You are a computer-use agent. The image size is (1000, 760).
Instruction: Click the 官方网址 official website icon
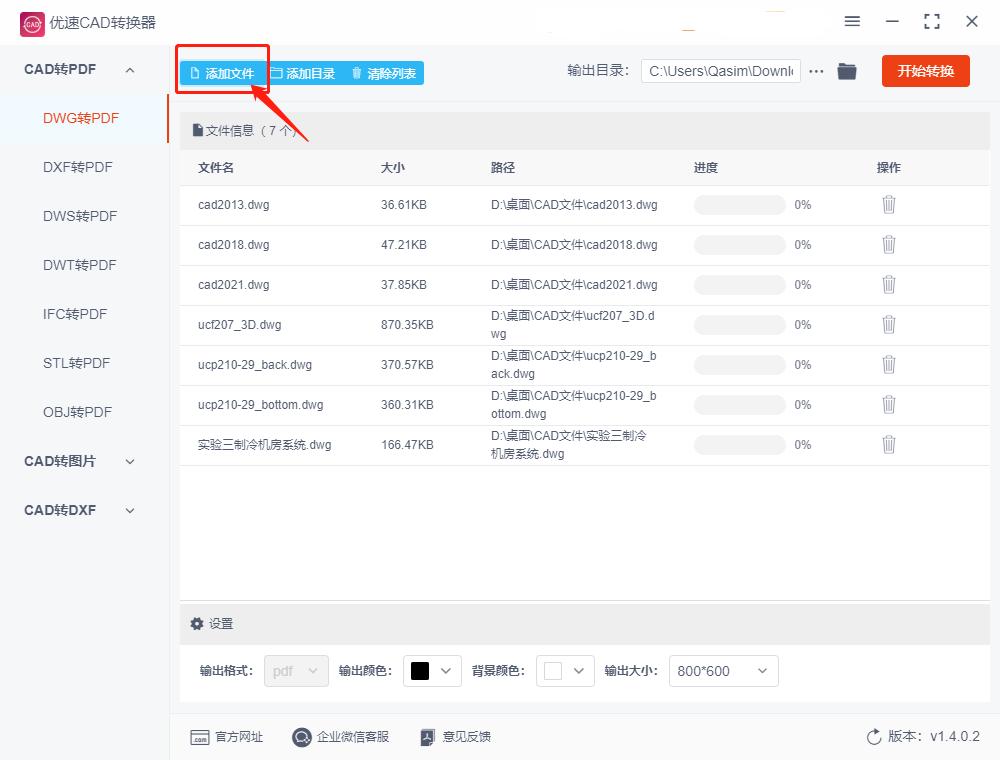202,737
